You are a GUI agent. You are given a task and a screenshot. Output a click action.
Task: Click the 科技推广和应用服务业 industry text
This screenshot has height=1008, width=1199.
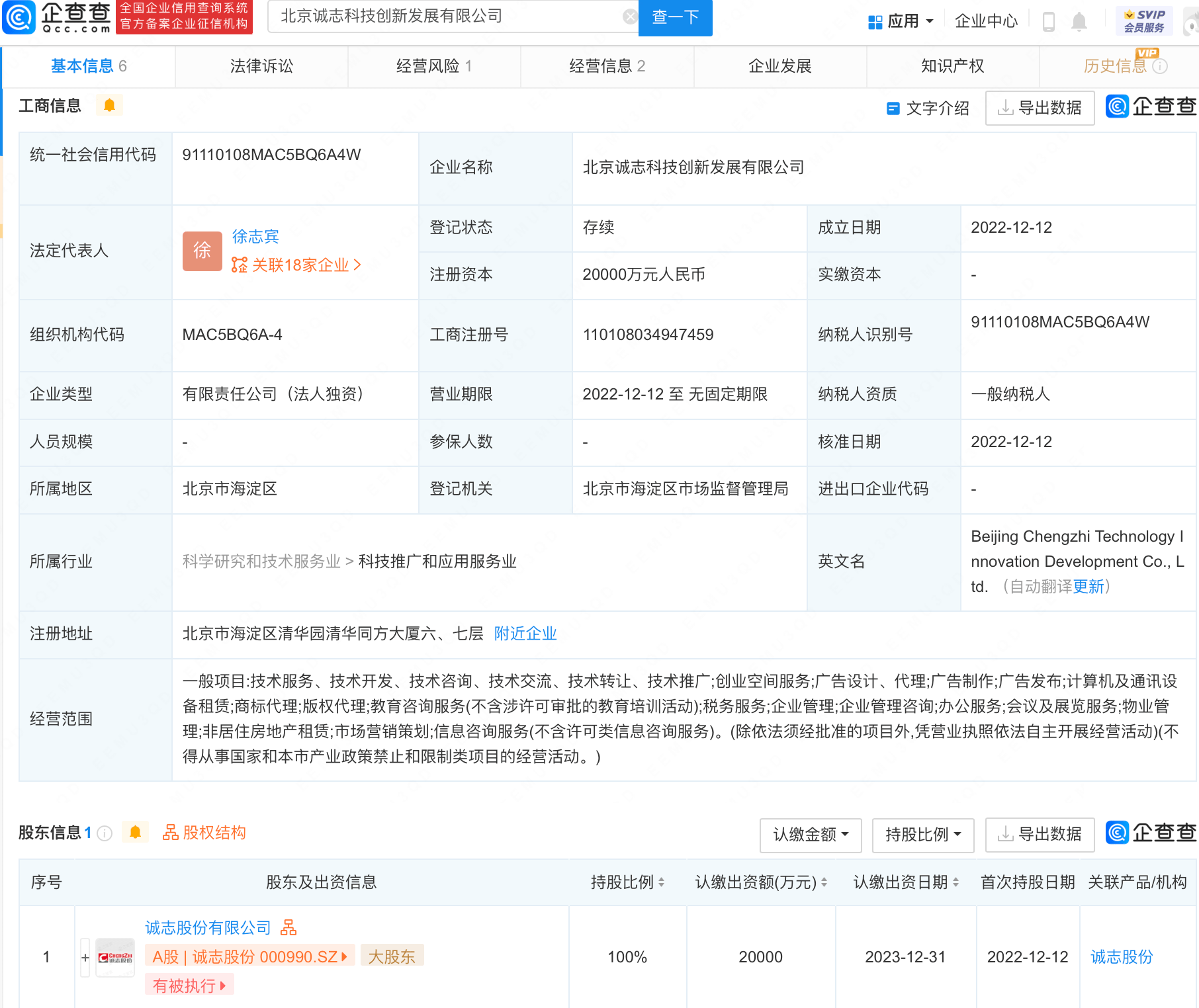pos(437,562)
